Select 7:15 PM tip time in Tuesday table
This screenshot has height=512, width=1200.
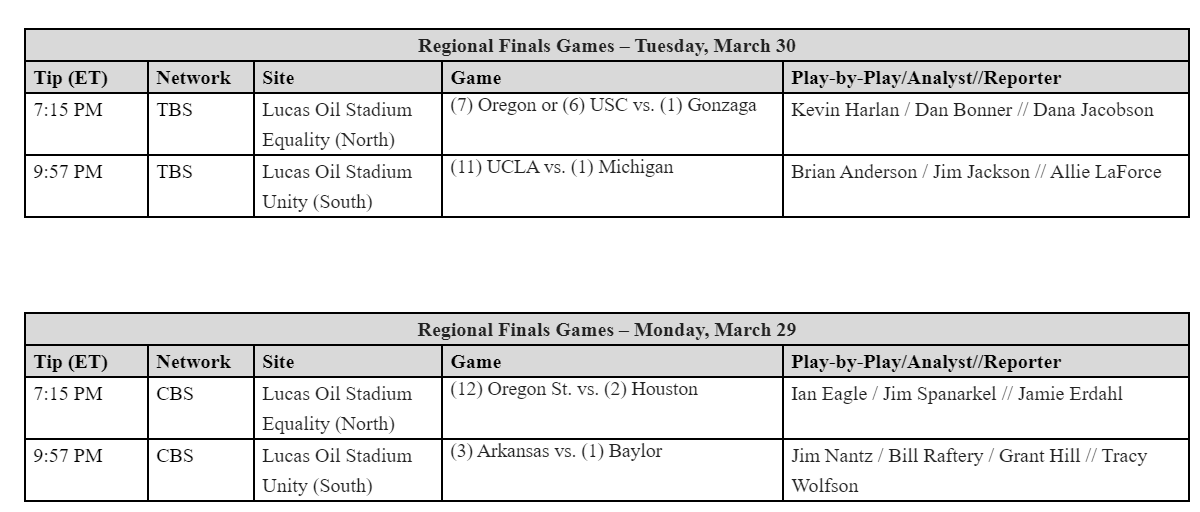pos(68,110)
